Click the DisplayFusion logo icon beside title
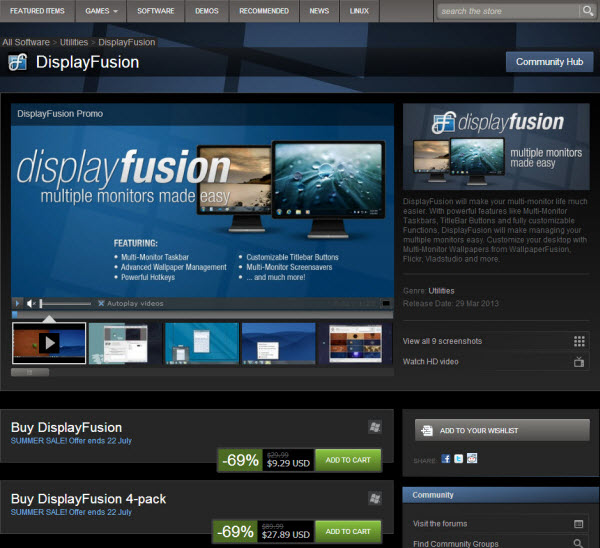The height and width of the screenshot is (548, 600). (x=18, y=62)
